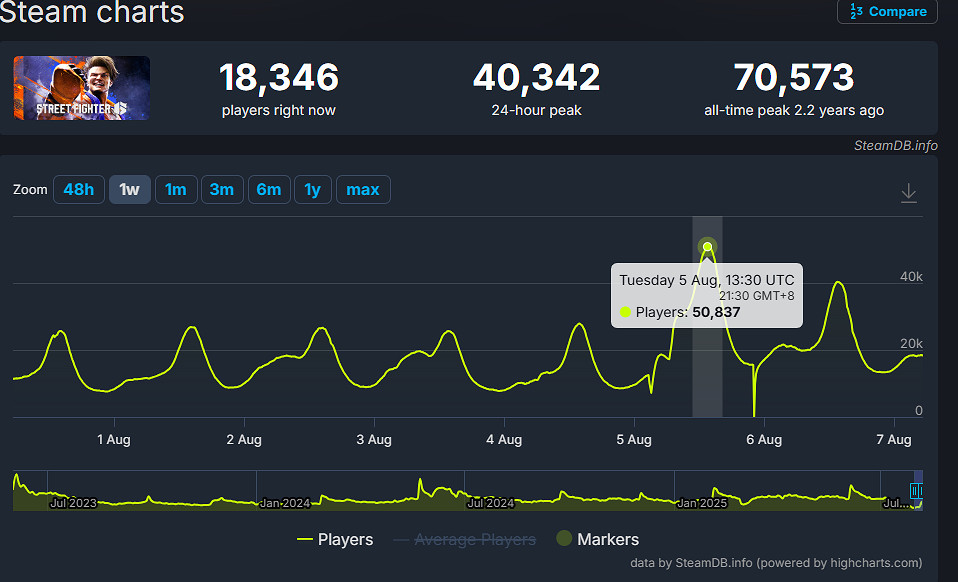Choose the 6m zoom option
The height and width of the screenshot is (582, 958).
click(x=269, y=189)
